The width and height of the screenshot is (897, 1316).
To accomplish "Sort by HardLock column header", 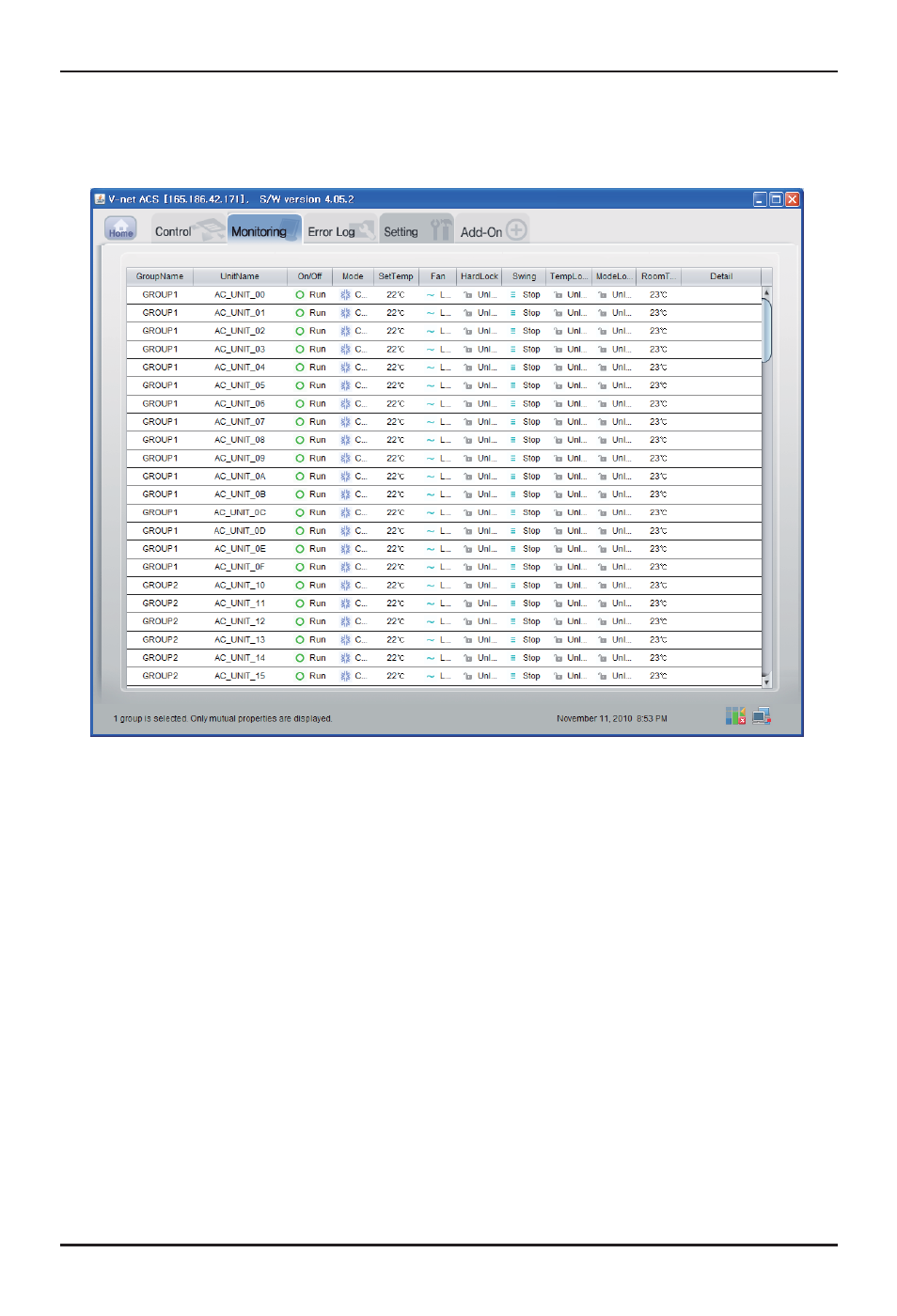I will (480, 276).
